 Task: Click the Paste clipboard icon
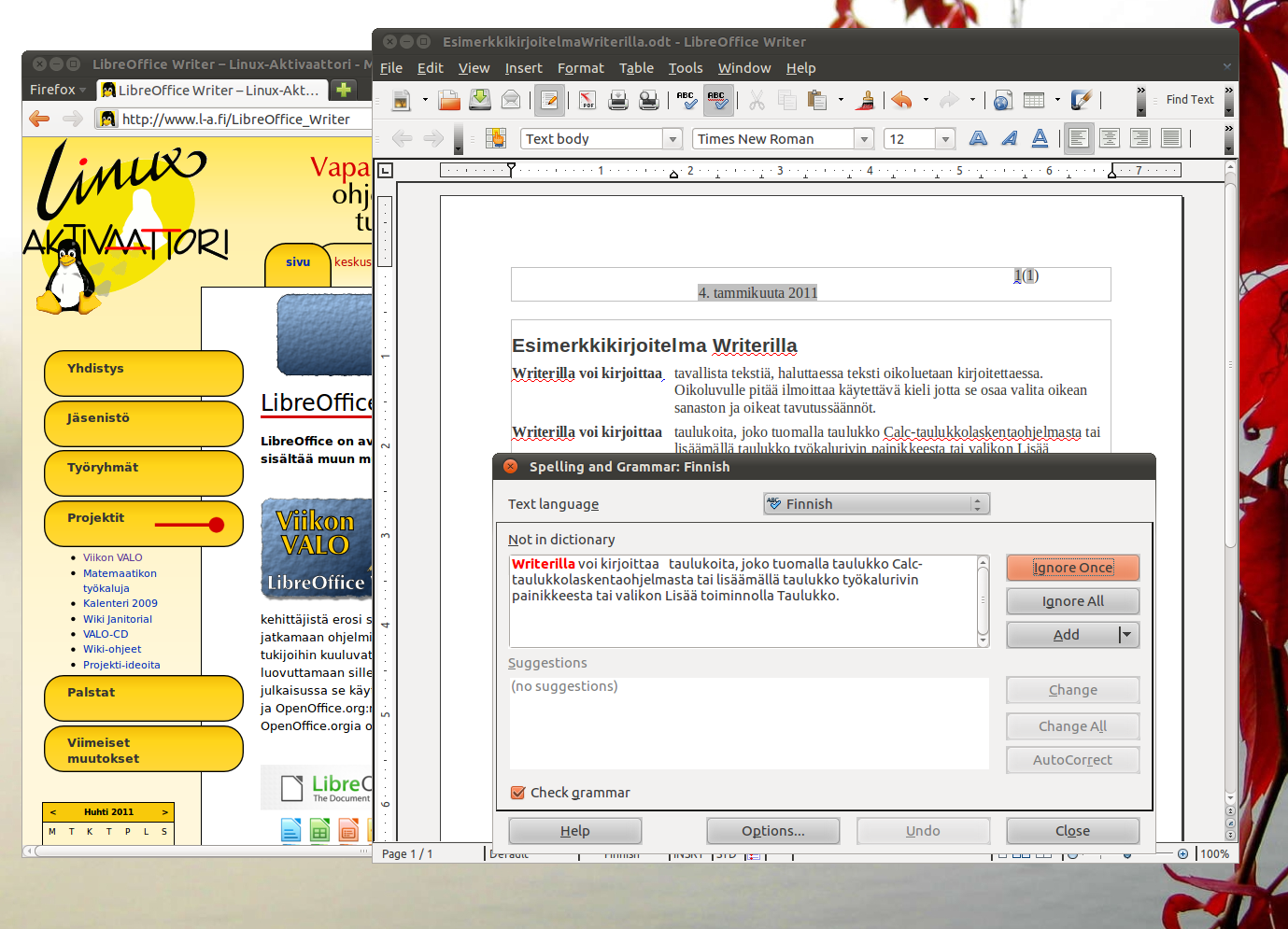click(x=817, y=100)
